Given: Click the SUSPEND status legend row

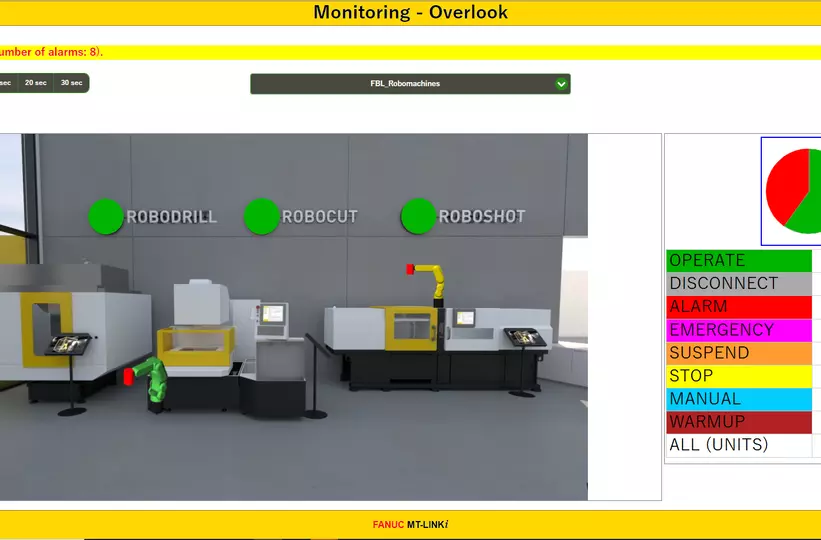Looking at the screenshot, I should point(739,352).
